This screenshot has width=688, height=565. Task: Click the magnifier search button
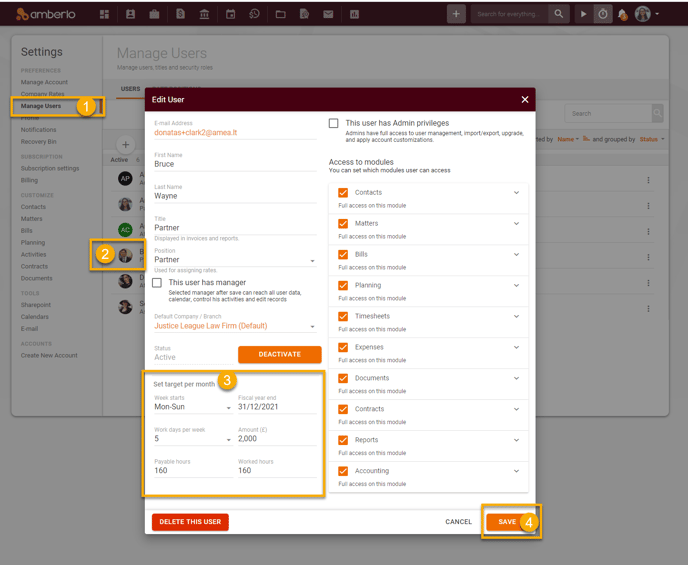click(558, 14)
